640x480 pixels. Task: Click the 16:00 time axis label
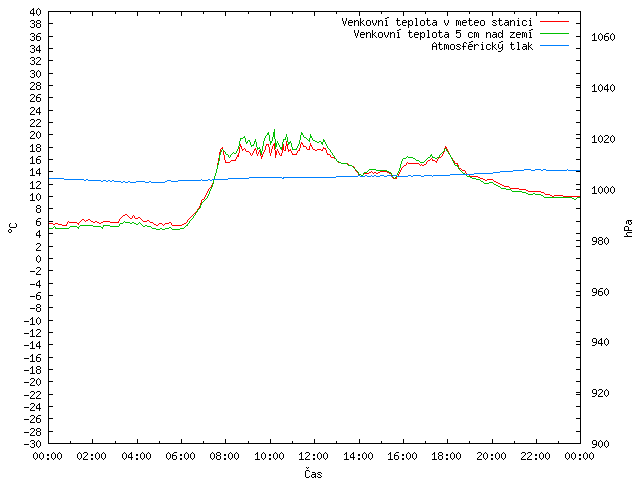point(402,456)
